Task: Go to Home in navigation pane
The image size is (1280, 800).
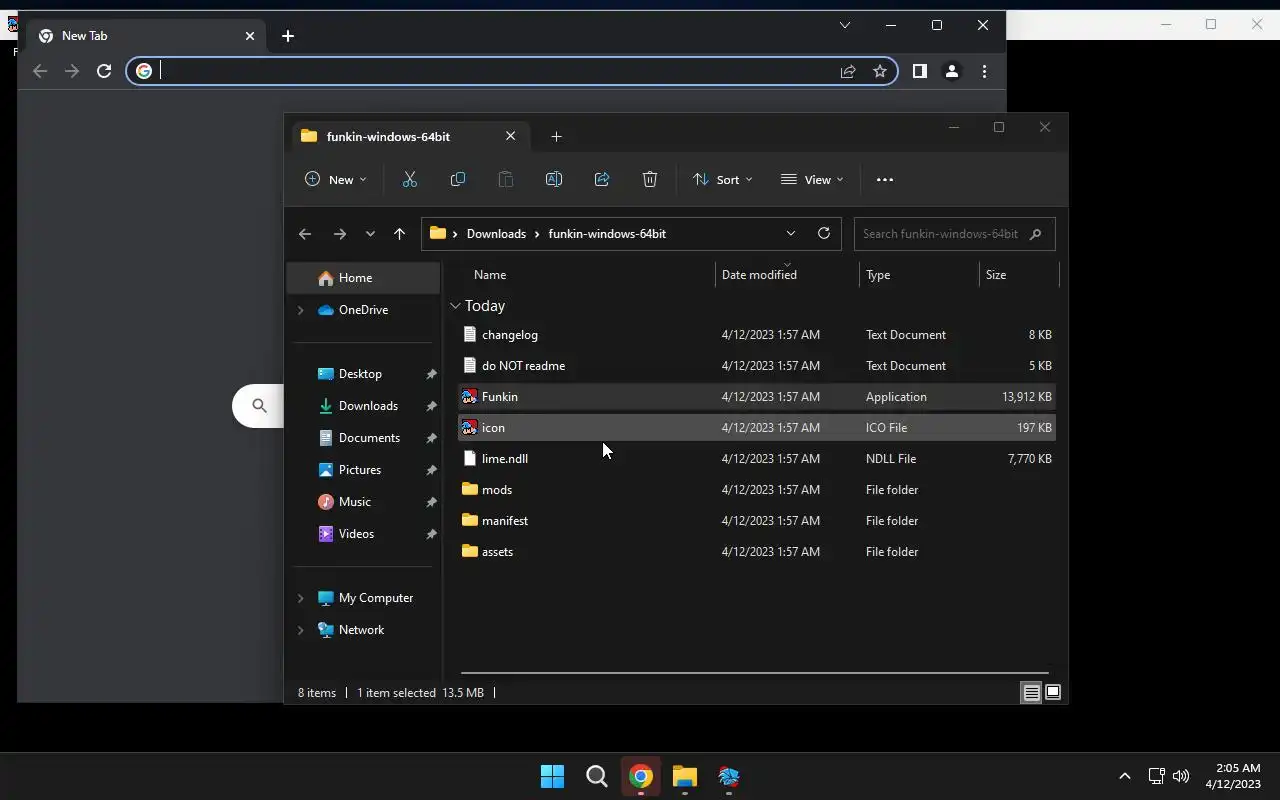Action: 364,278
